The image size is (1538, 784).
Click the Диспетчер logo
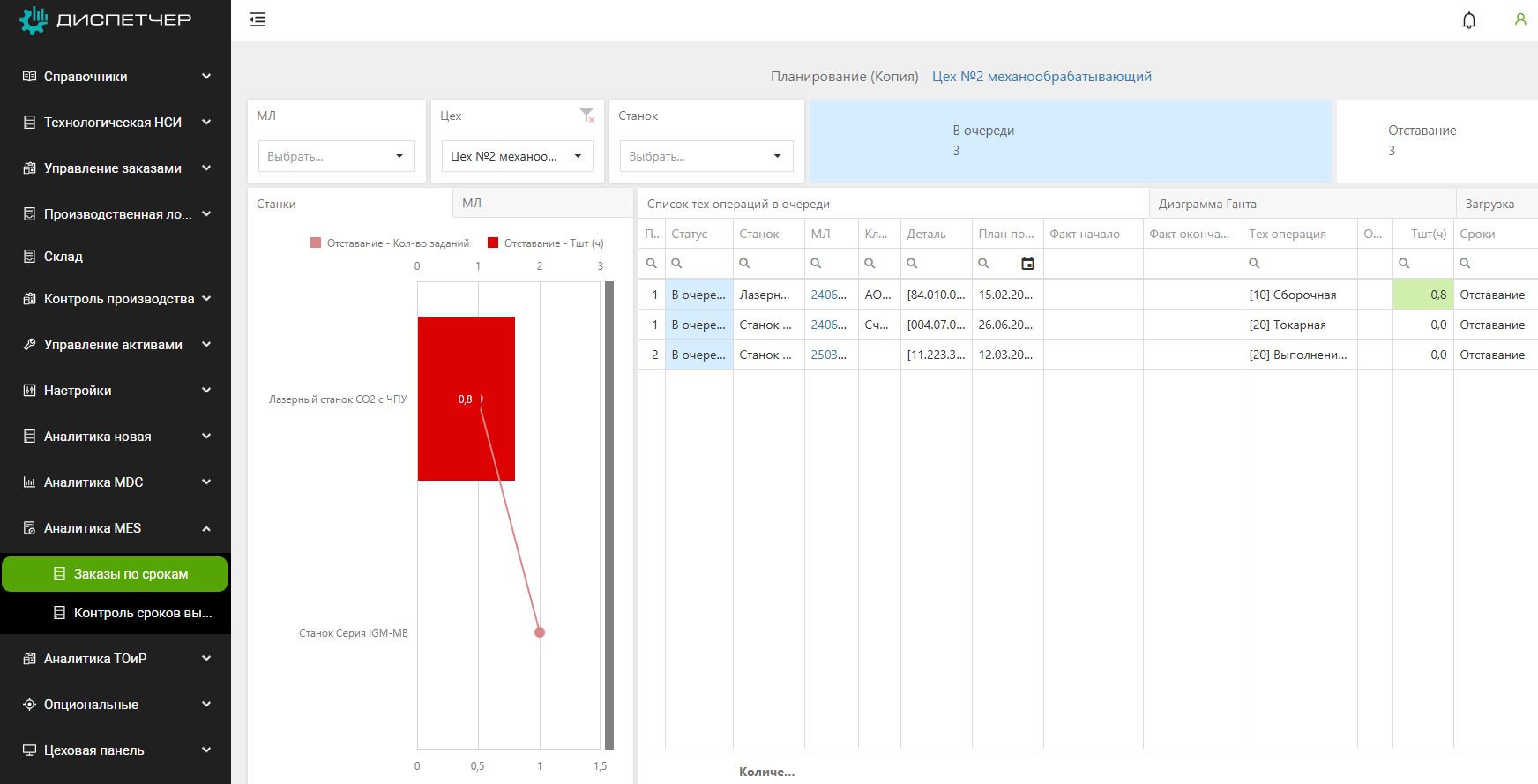click(x=106, y=19)
